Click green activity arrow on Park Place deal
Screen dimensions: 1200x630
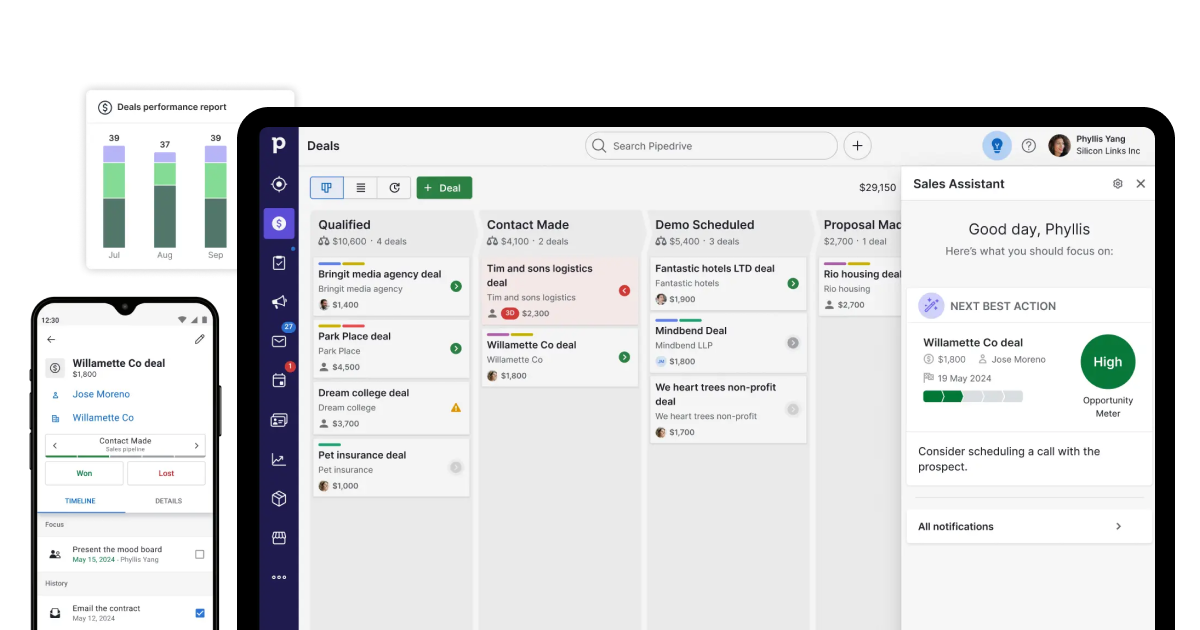tap(456, 349)
